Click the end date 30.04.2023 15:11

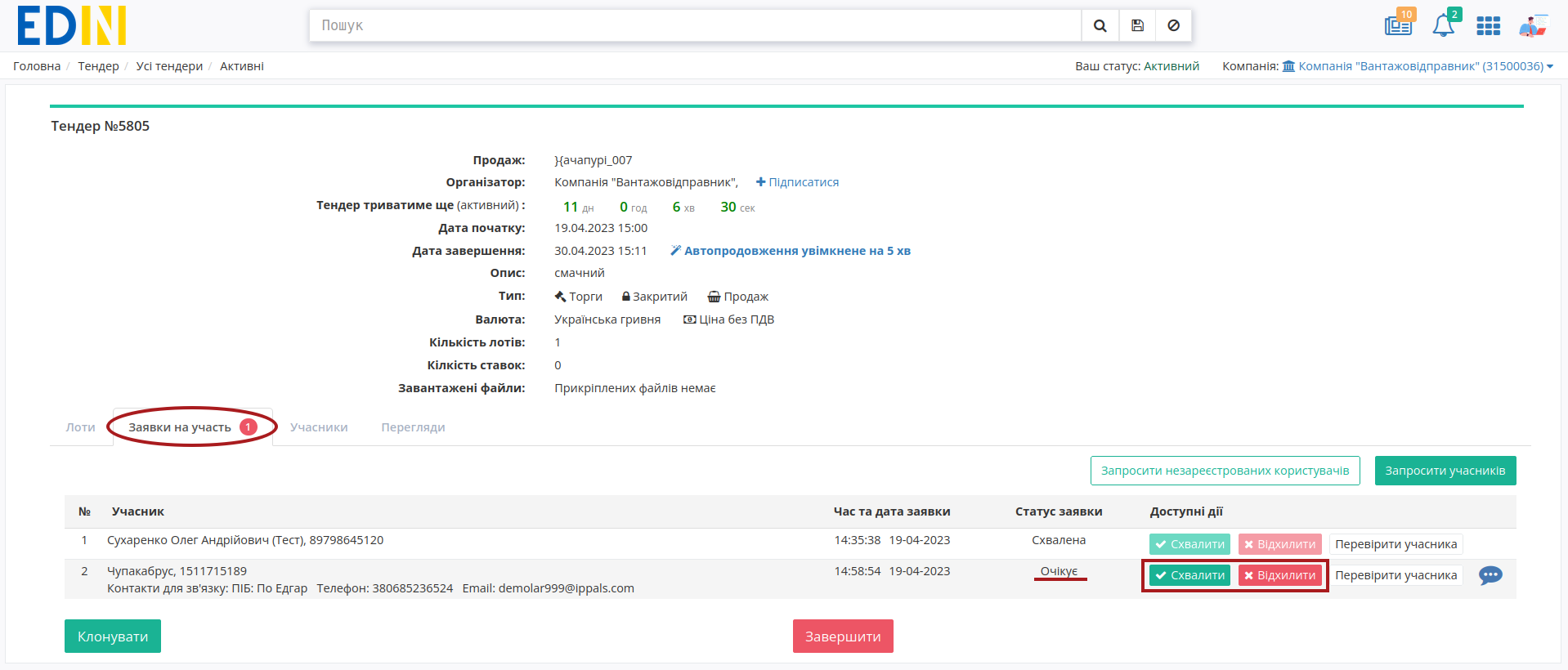(x=601, y=251)
